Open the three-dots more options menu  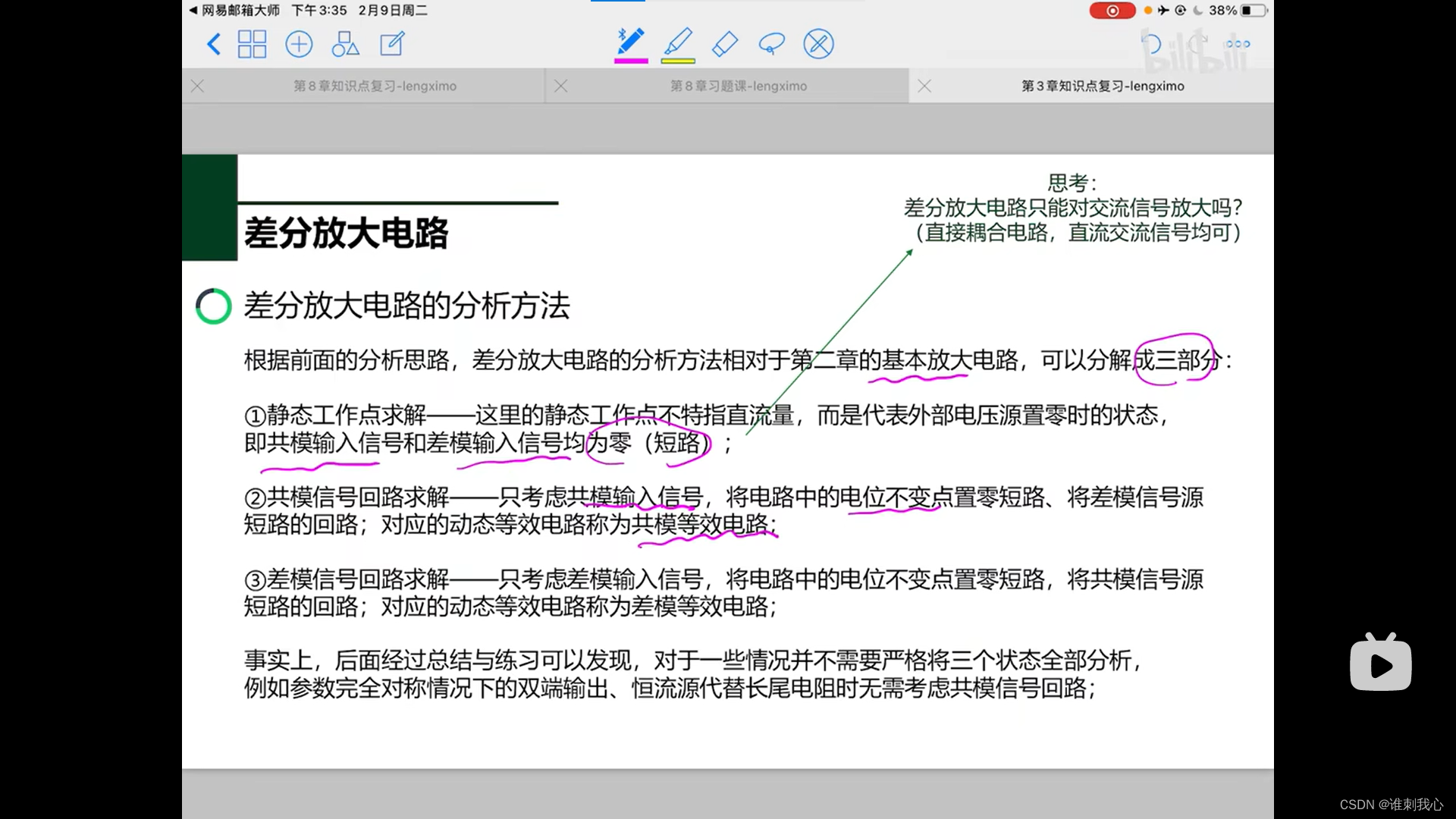click(1238, 44)
